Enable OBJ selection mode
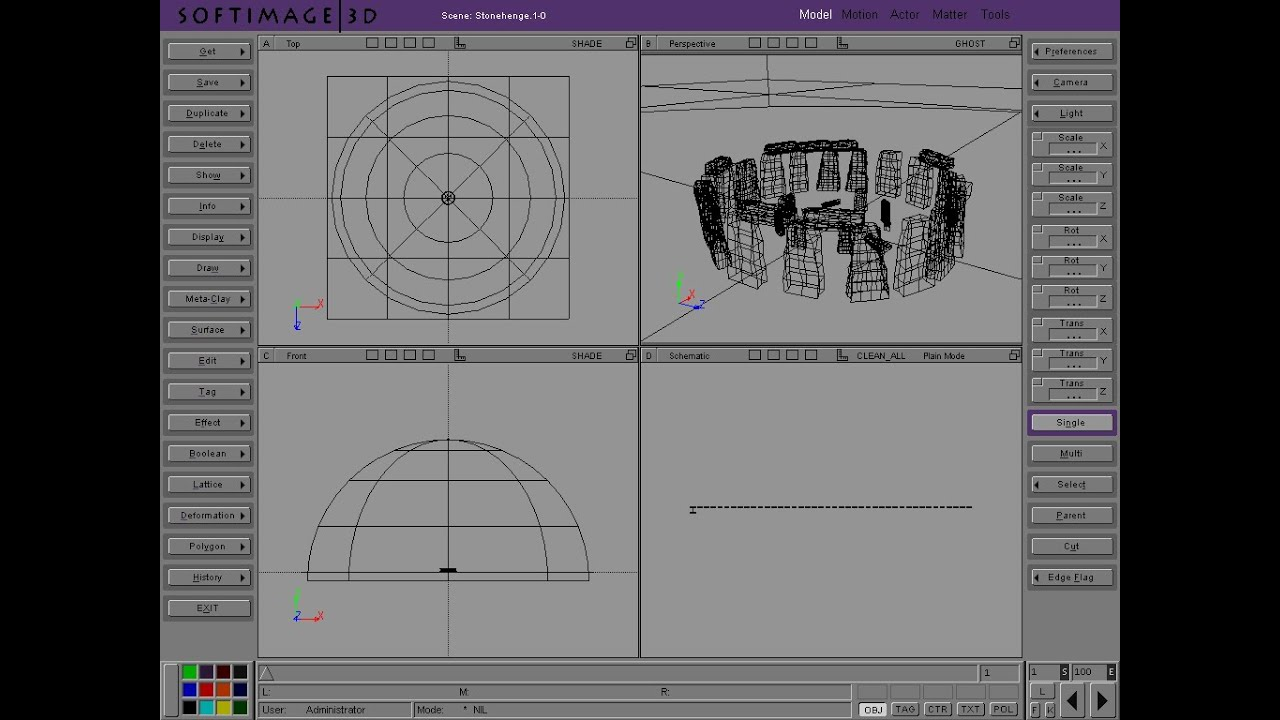1280x720 pixels. [x=873, y=709]
